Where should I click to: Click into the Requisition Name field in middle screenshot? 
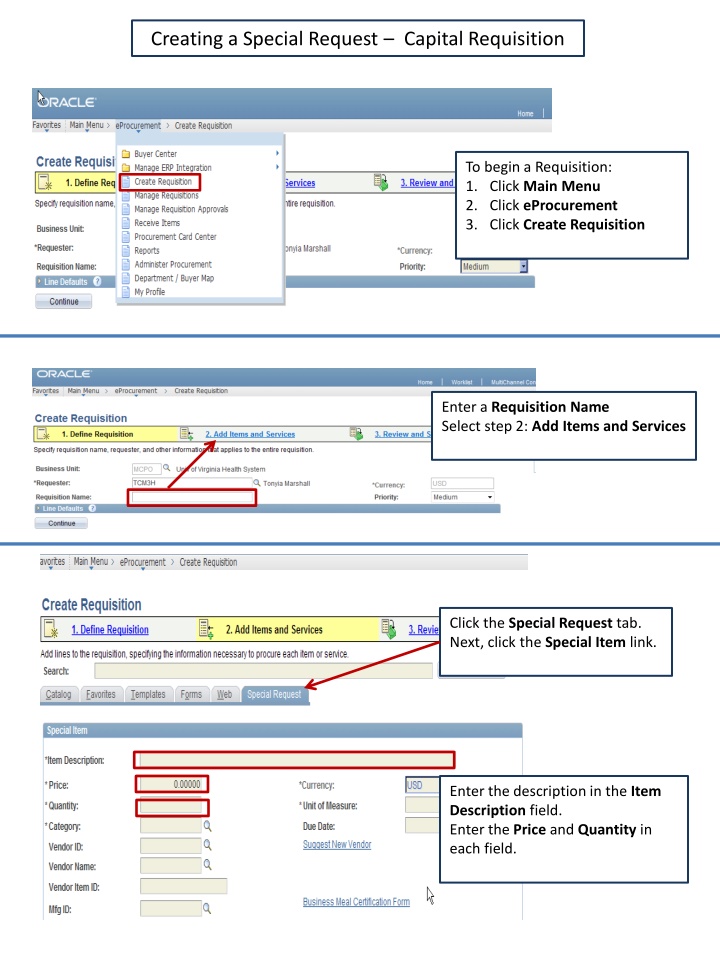[x=192, y=497]
